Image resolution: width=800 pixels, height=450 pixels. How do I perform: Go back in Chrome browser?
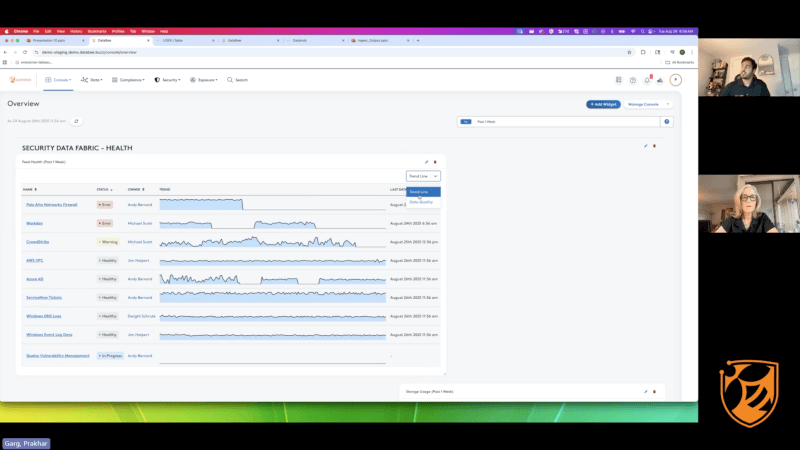click(x=5, y=52)
